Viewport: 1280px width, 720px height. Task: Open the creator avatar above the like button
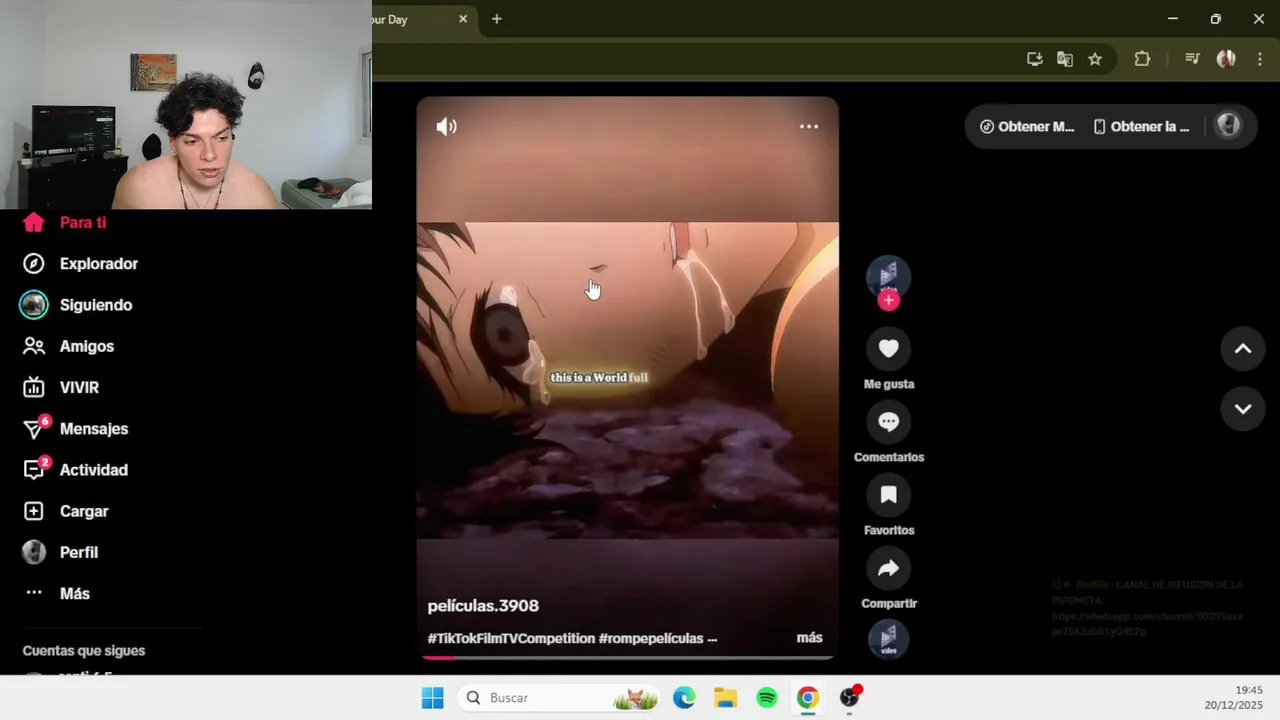889,276
